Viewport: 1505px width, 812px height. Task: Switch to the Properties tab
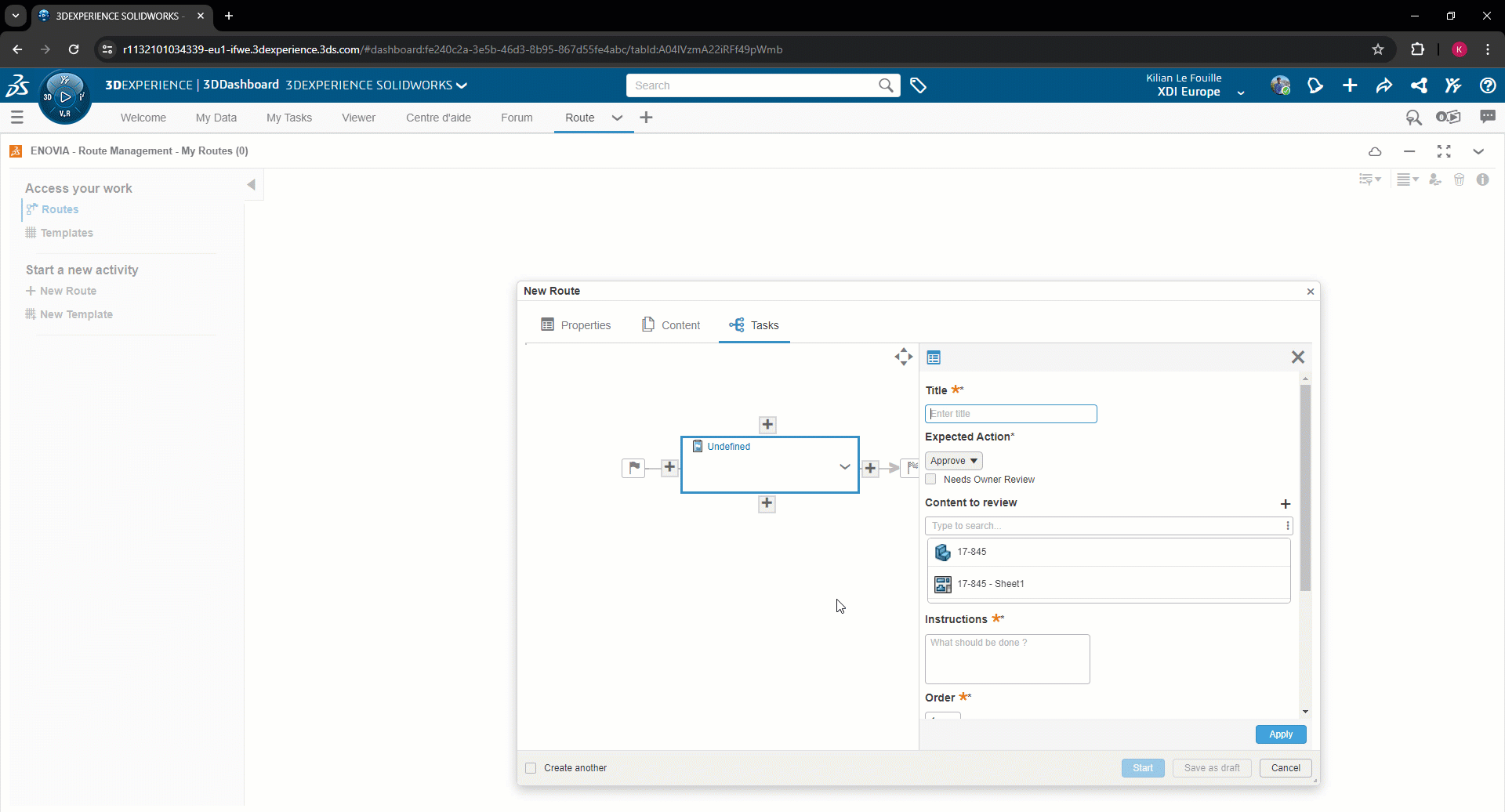(576, 325)
